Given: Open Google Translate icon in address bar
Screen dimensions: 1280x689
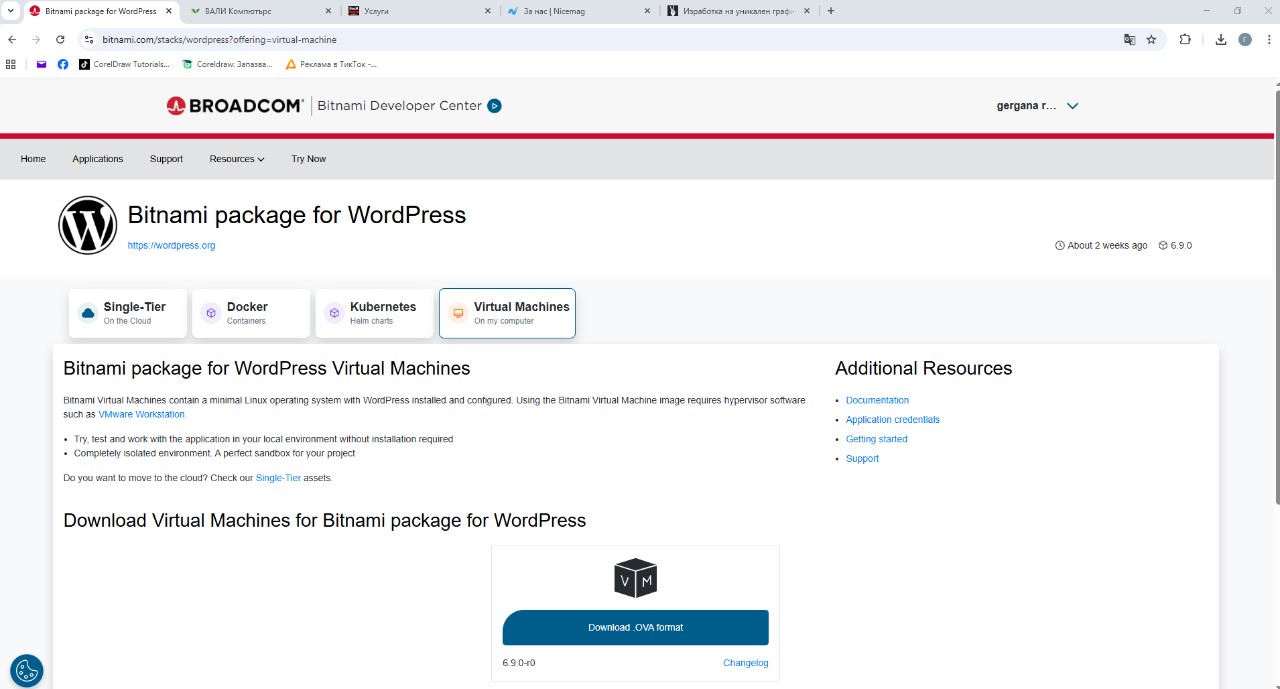Looking at the screenshot, I should 1129,40.
